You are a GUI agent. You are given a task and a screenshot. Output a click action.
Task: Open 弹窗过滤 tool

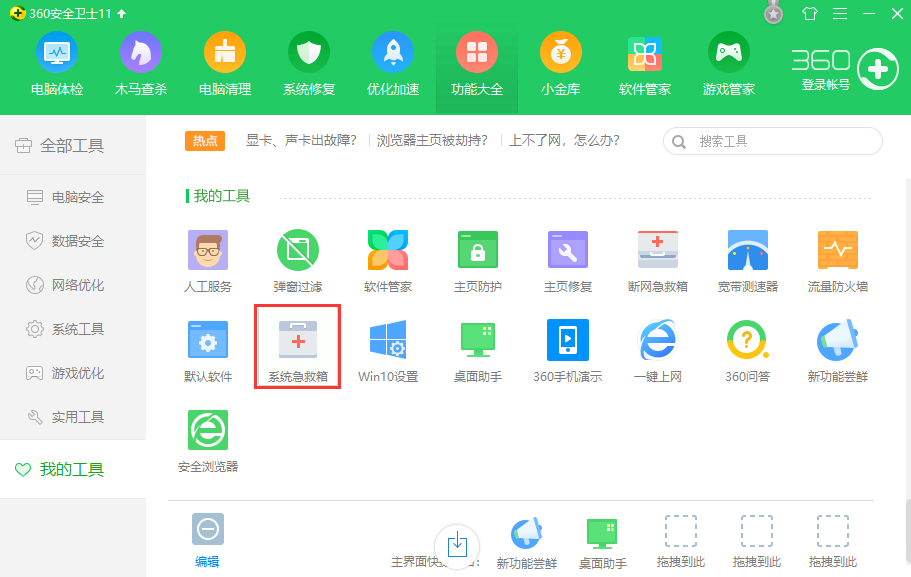tap(297, 261)
